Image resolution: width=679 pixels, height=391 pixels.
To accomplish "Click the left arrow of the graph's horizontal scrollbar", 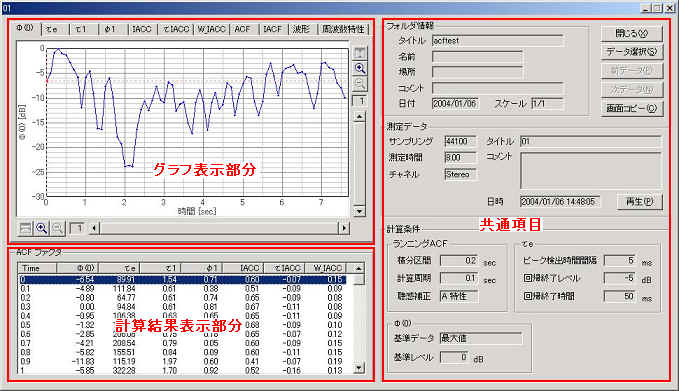I will (94, 228).
